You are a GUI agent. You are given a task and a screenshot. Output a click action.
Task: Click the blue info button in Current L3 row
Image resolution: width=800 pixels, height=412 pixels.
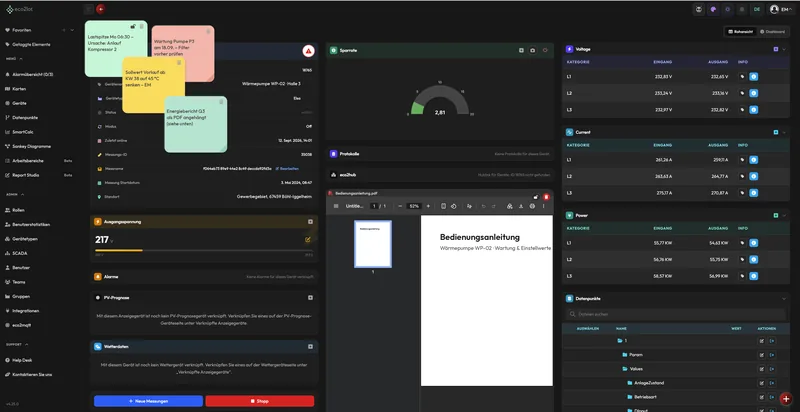(754, 193)
